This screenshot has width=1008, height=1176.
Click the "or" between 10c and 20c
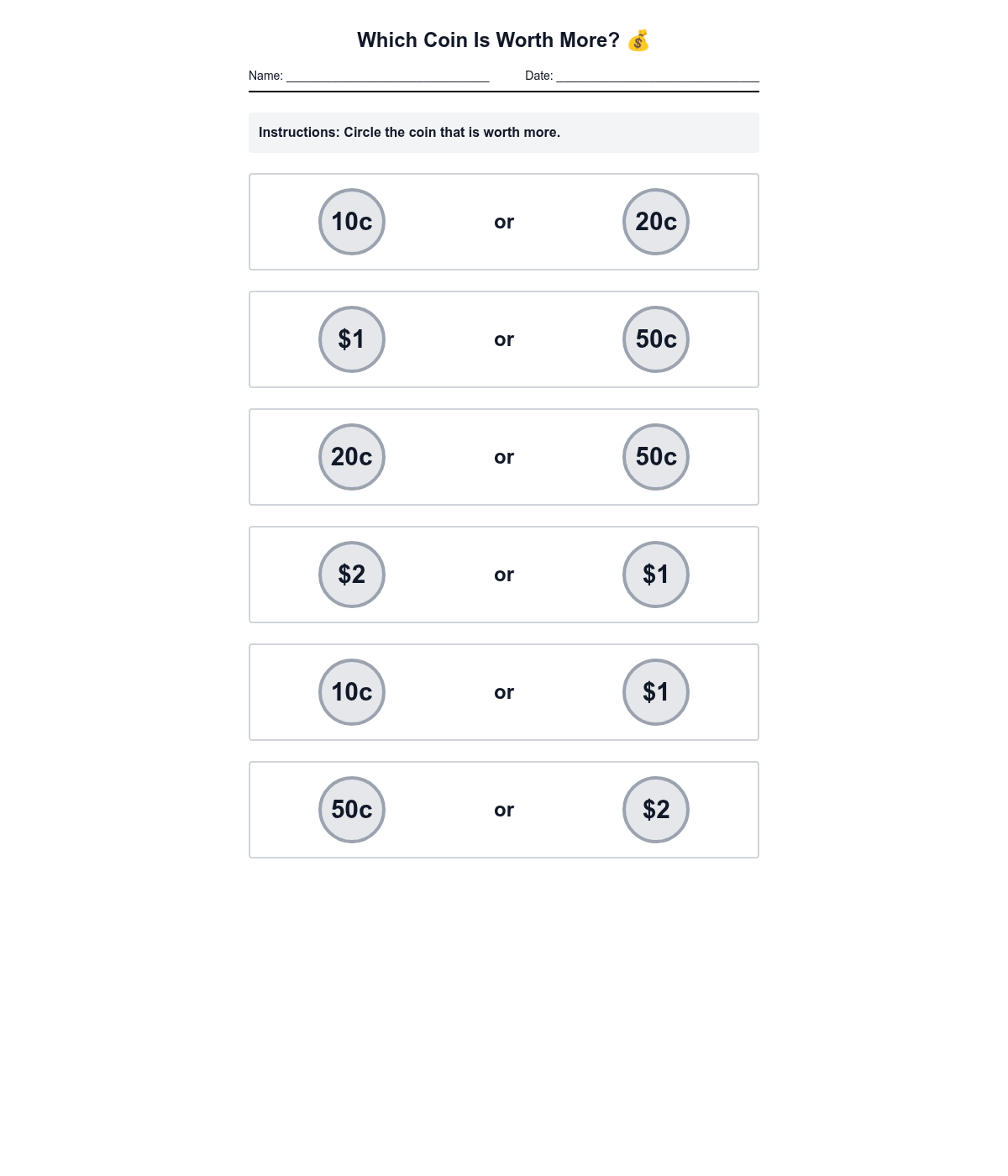504,222
